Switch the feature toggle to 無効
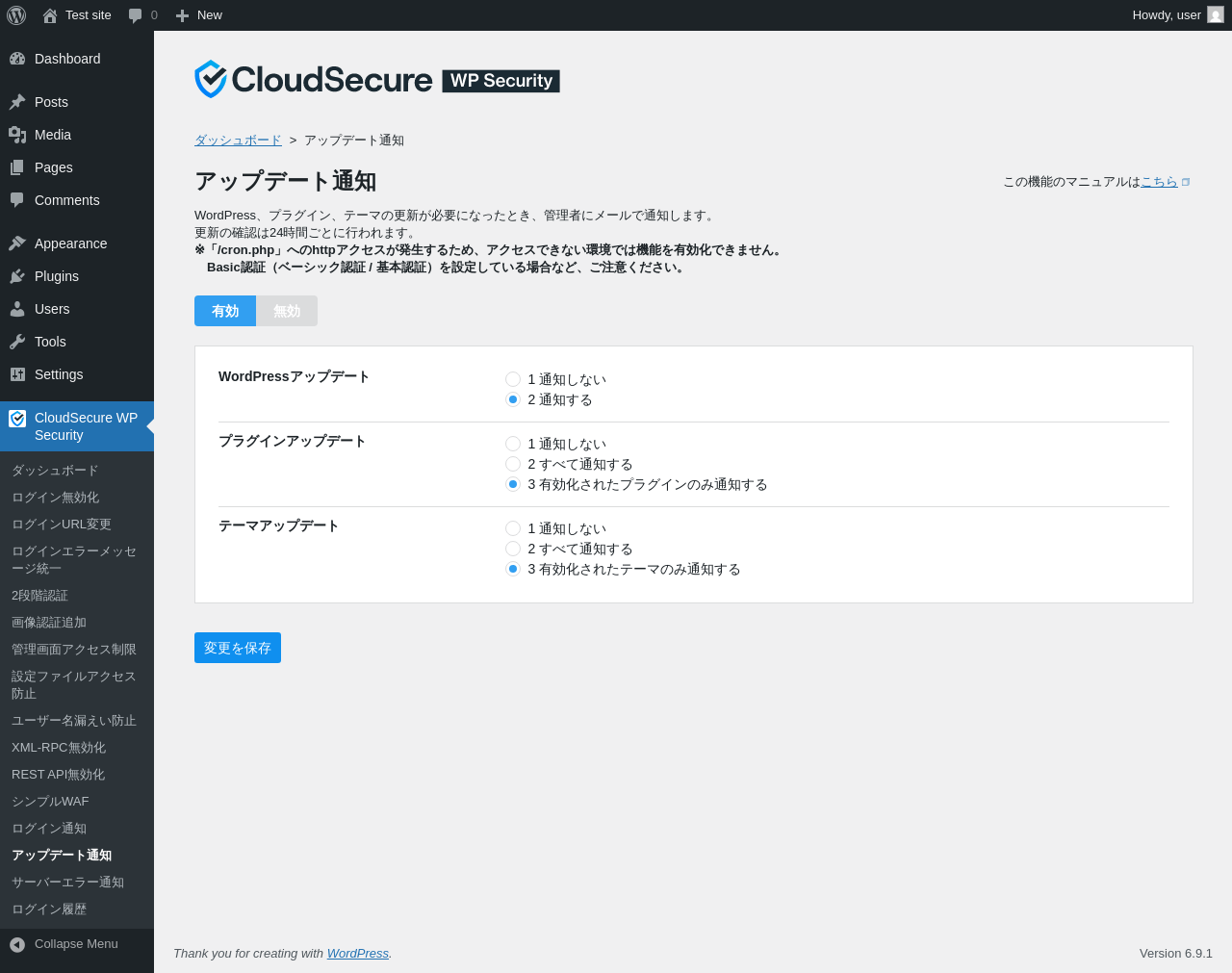 (x=287, y=311)
